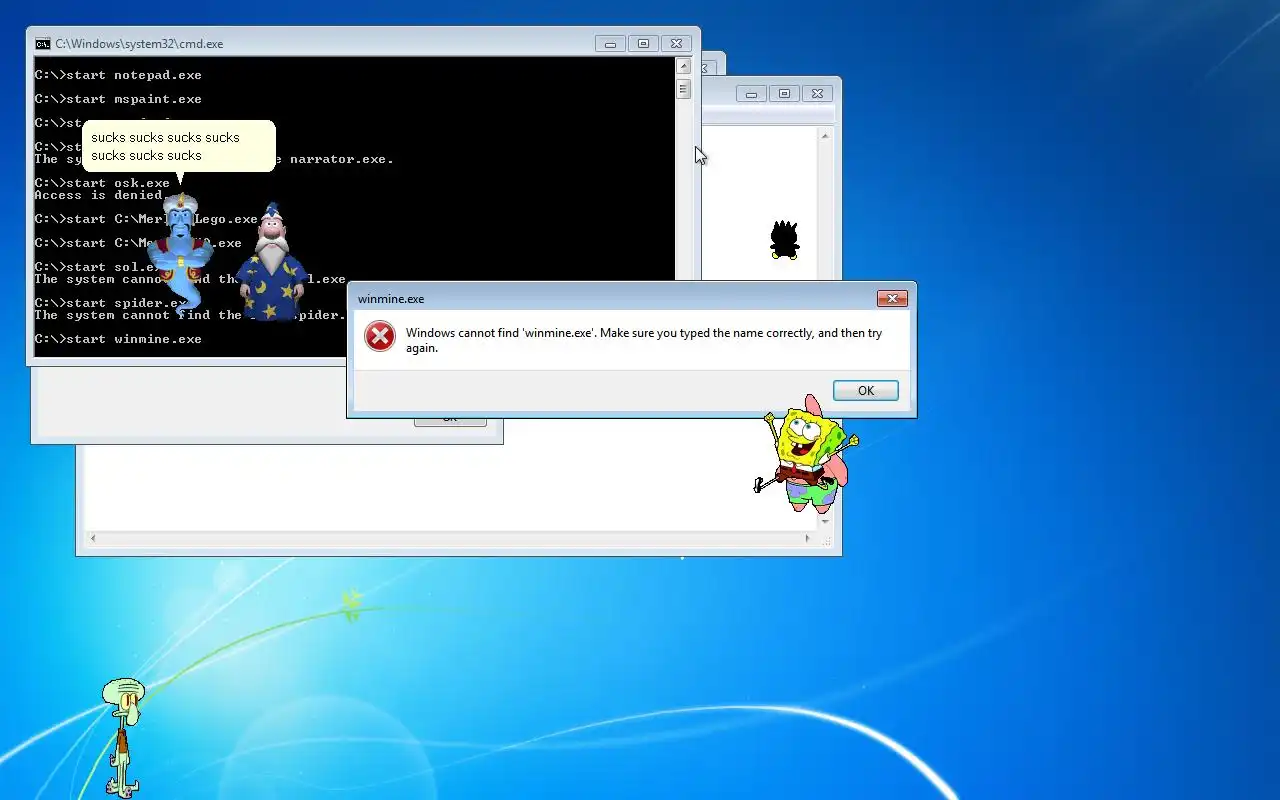
Task: Click the cmd.exe window title text
Action: click(x=139, y=44)
